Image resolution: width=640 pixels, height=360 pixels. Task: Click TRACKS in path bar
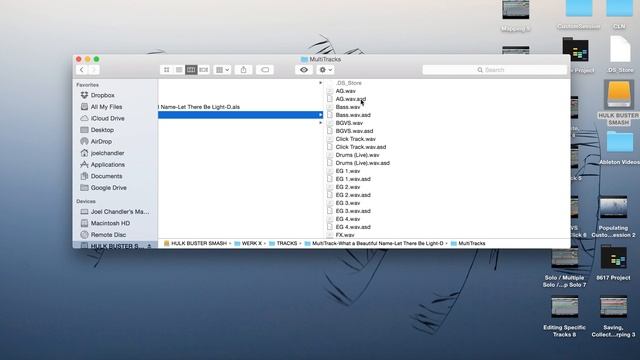point(283,243)
